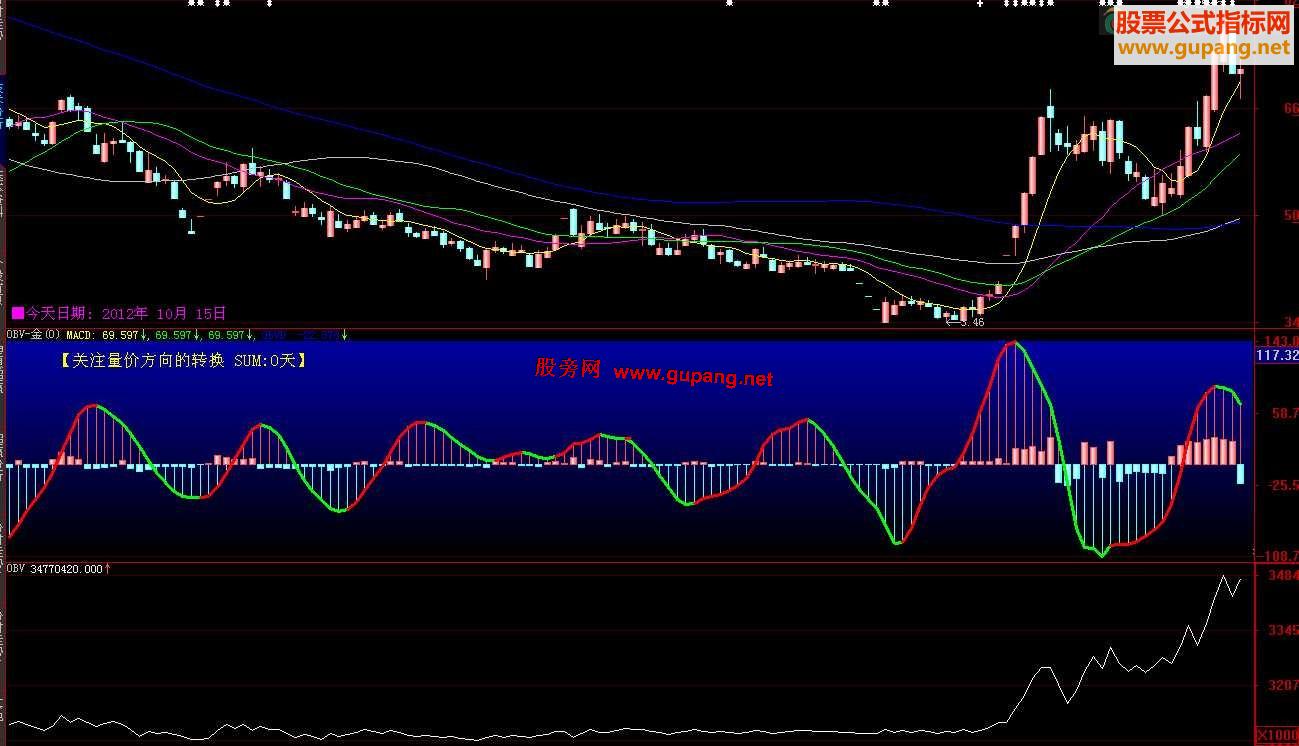
Task: Click the ×1000 multiplier label
Action: [1277, 735]
